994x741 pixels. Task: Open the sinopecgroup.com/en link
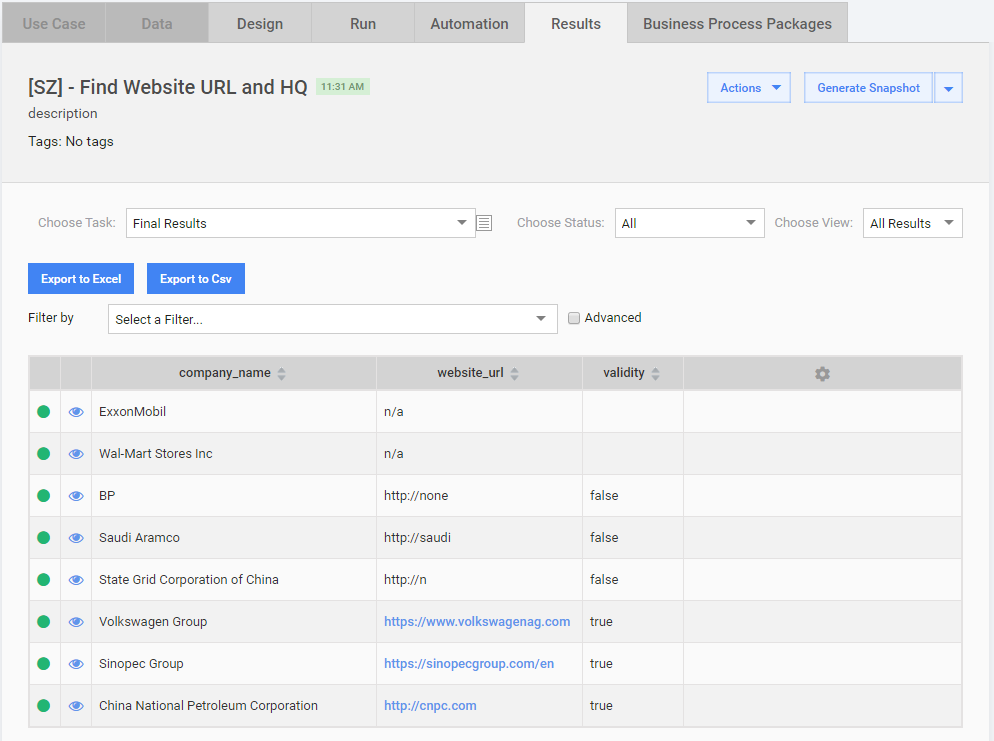(x=469, y=664)
